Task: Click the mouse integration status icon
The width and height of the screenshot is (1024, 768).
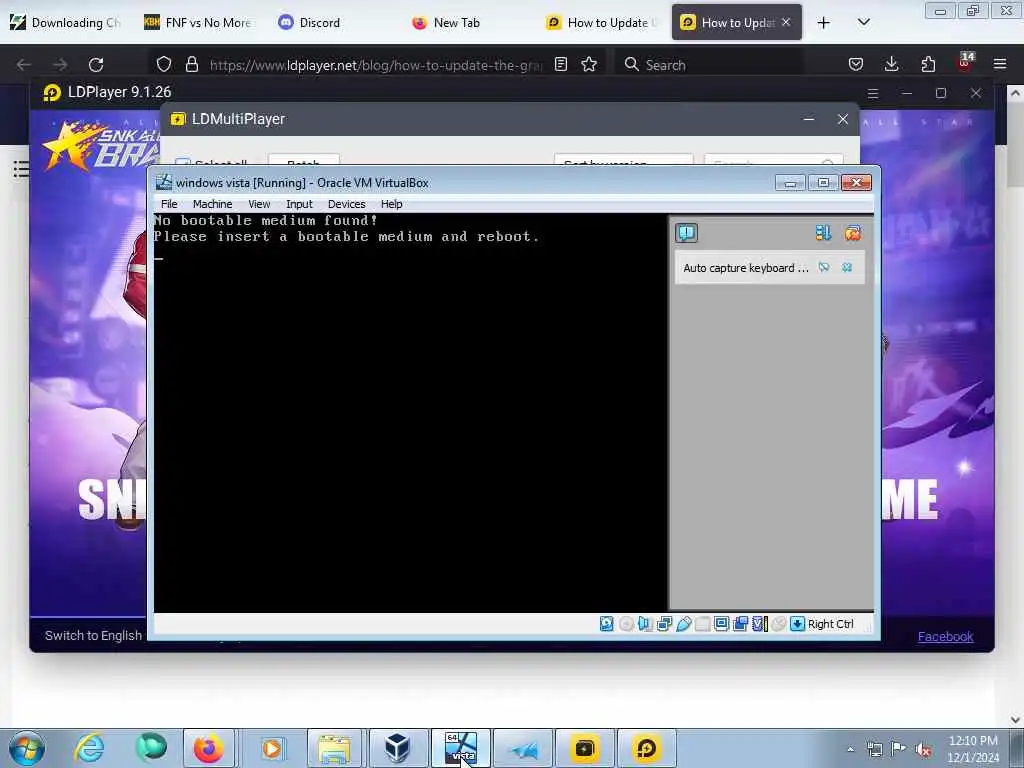Action: click(x=778, y=624)
